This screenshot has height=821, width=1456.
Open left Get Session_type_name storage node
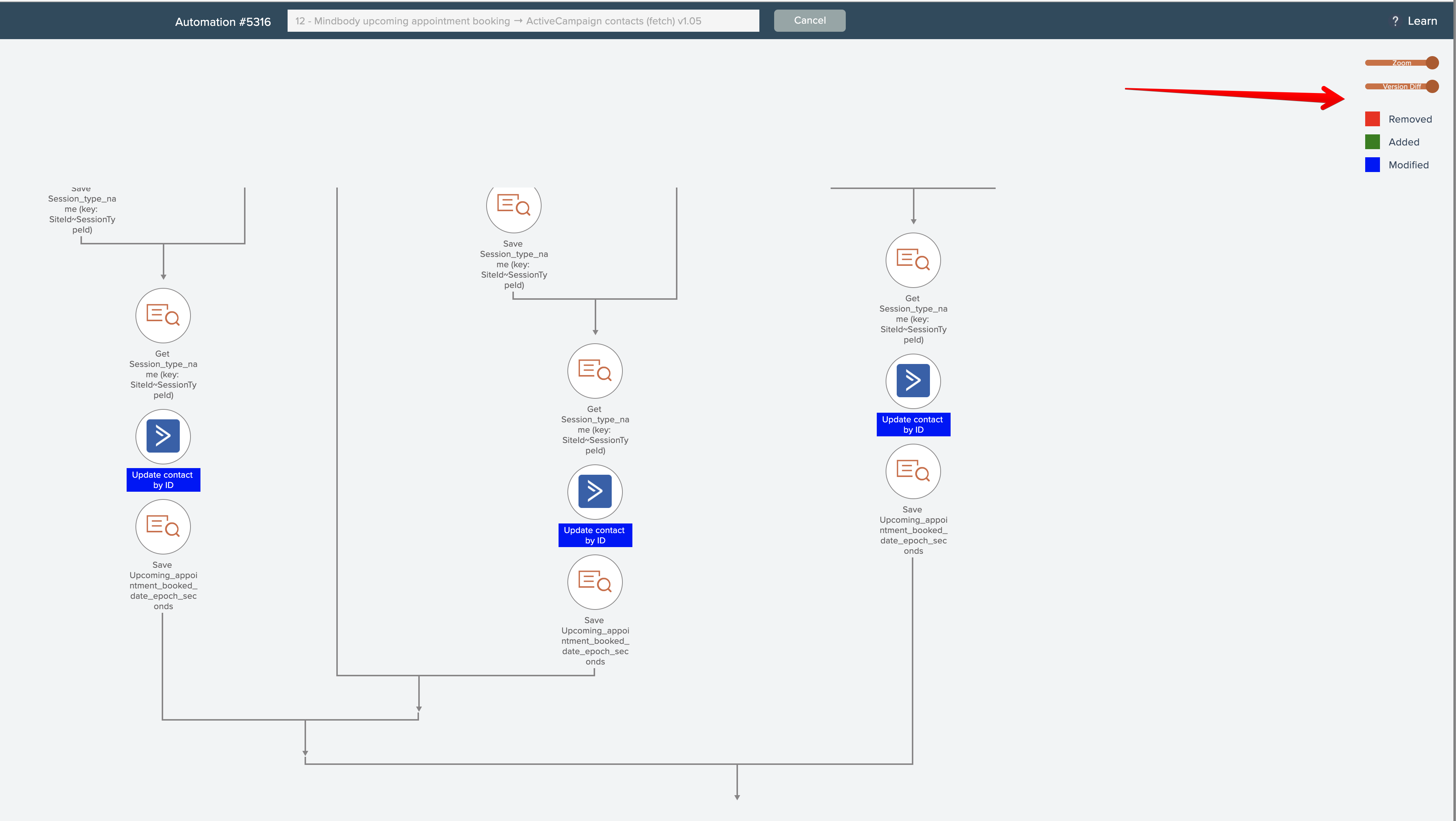tap(163, 315)
